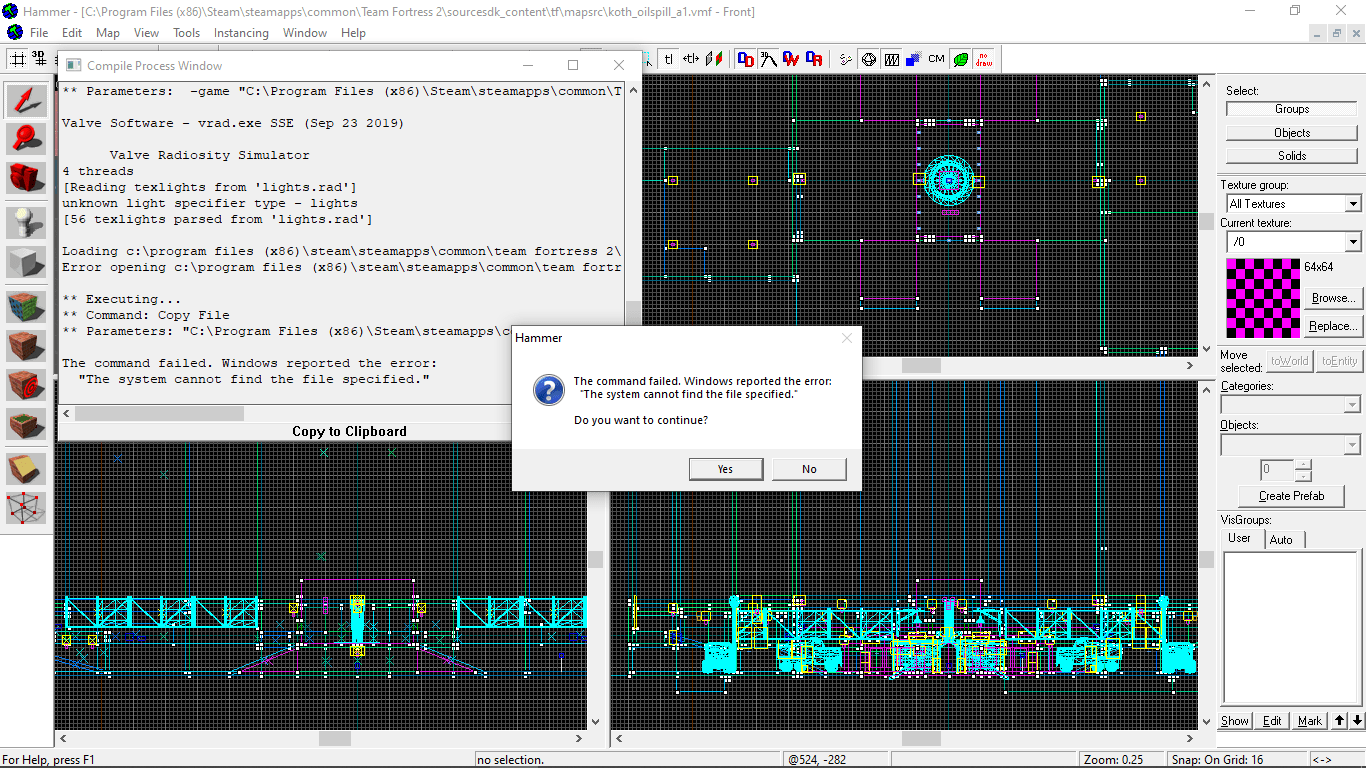Click the Zoom: 0.25 status bar text
Image resolution: width=1366 pixels, height=768 pixels.
point(1114,760)
